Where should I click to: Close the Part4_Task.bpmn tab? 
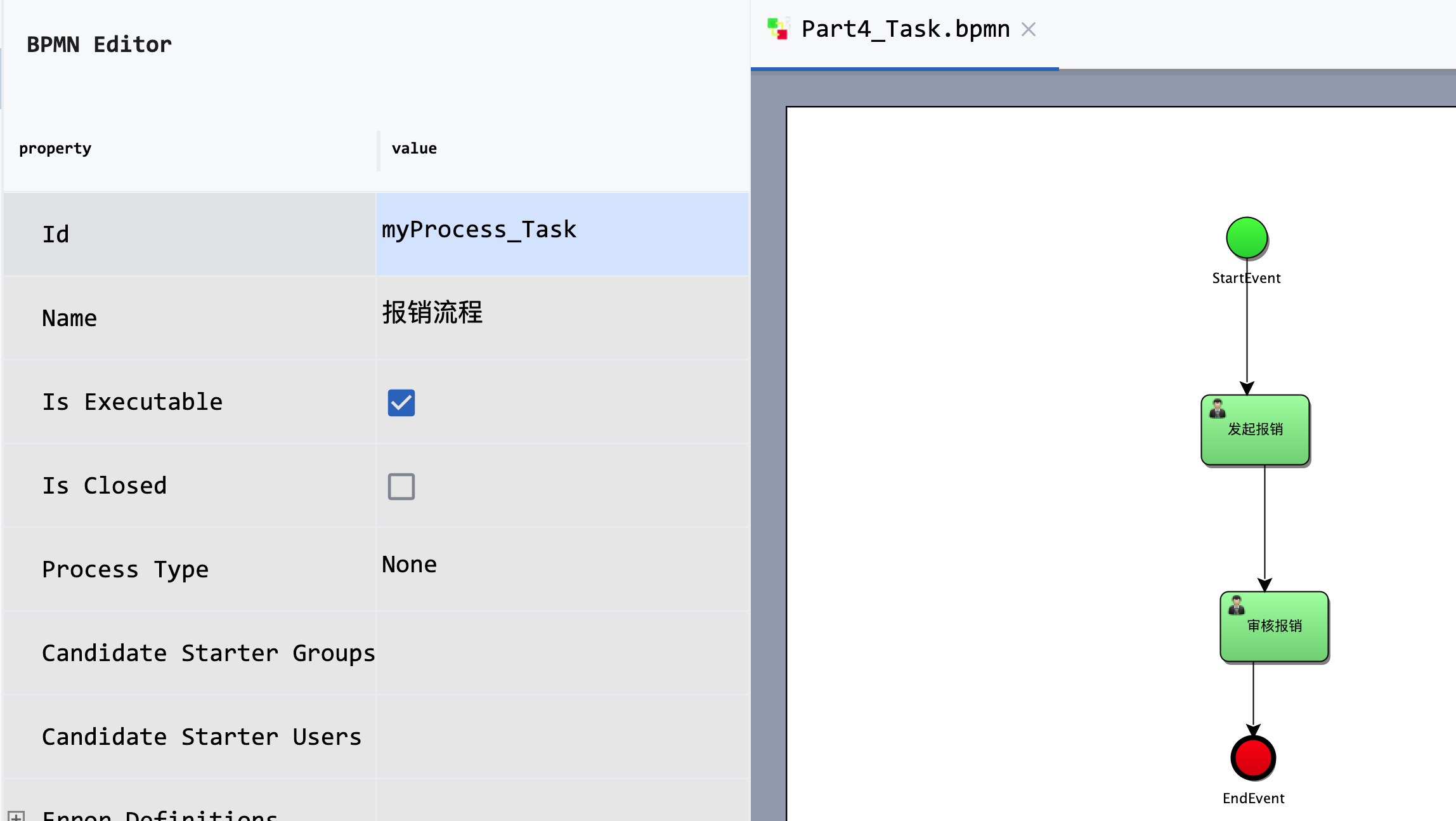1029,29
